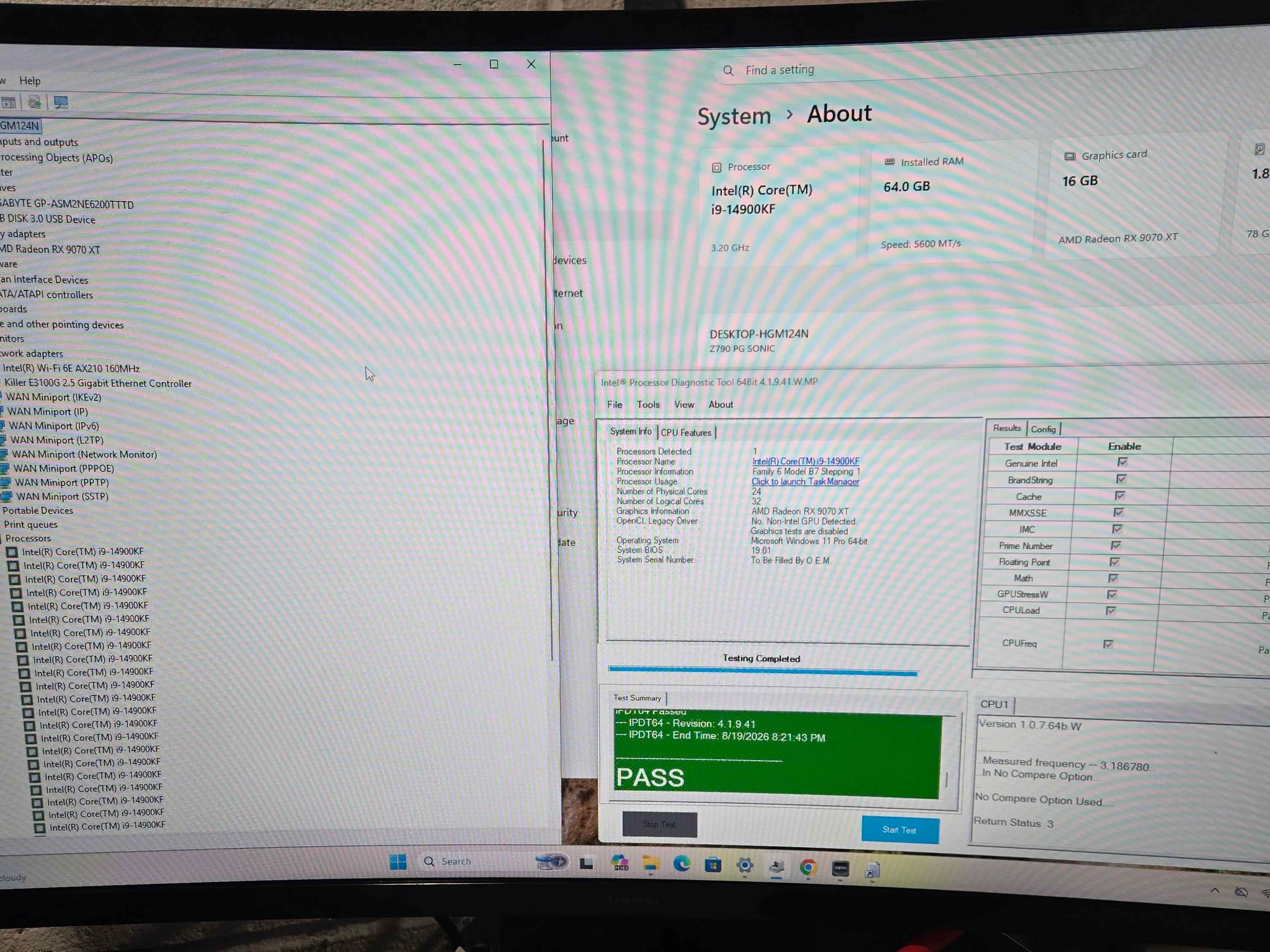Uncheck the CPUFreq test module
Screen dimensions: 1270x952
1109,644
